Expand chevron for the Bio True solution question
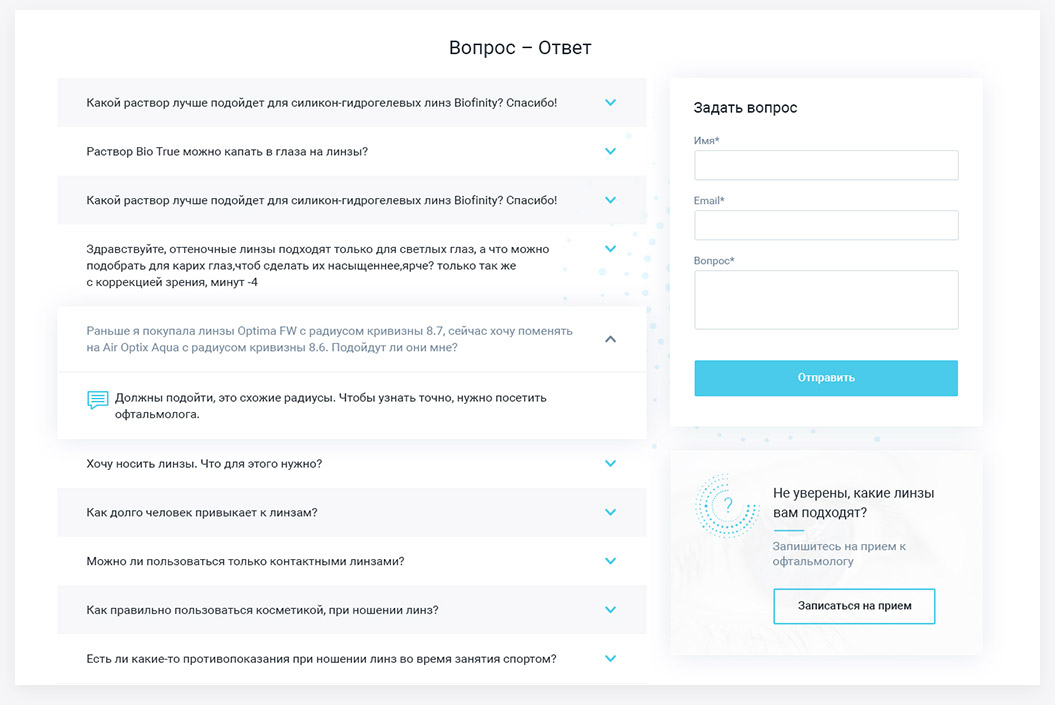 tap(610, 151)
